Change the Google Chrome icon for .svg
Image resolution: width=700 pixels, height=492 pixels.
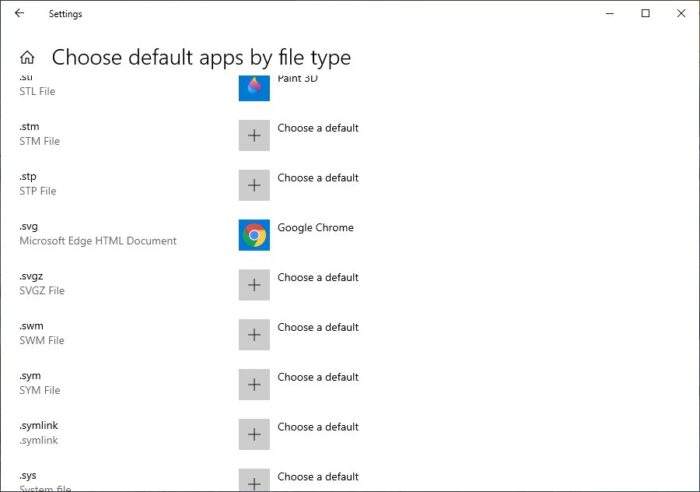tap(254, 235)
